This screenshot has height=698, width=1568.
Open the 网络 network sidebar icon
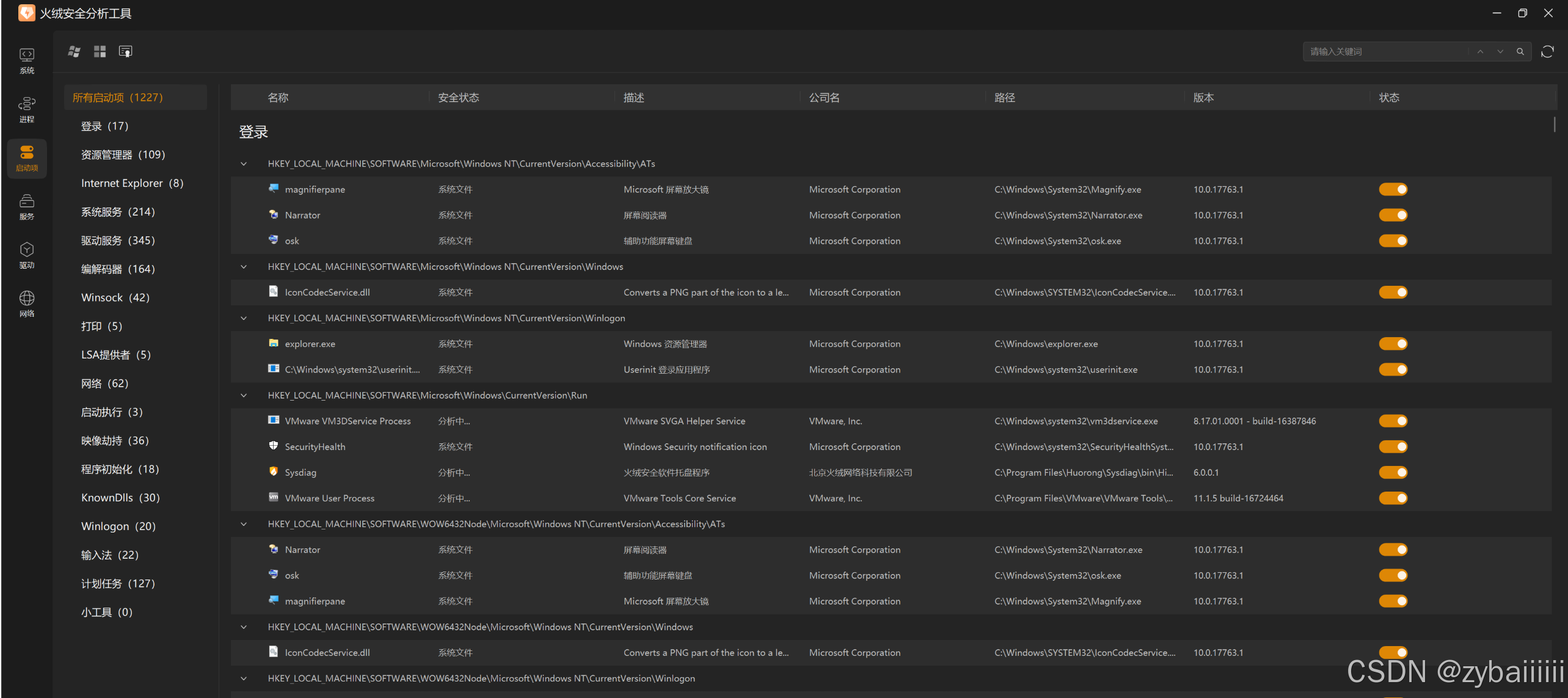tap(27, 304)
